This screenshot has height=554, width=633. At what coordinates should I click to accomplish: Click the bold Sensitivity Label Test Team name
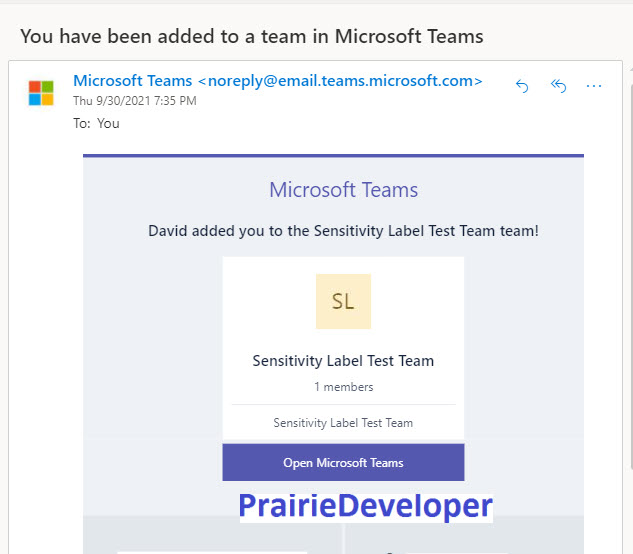[x=343, y=361]
